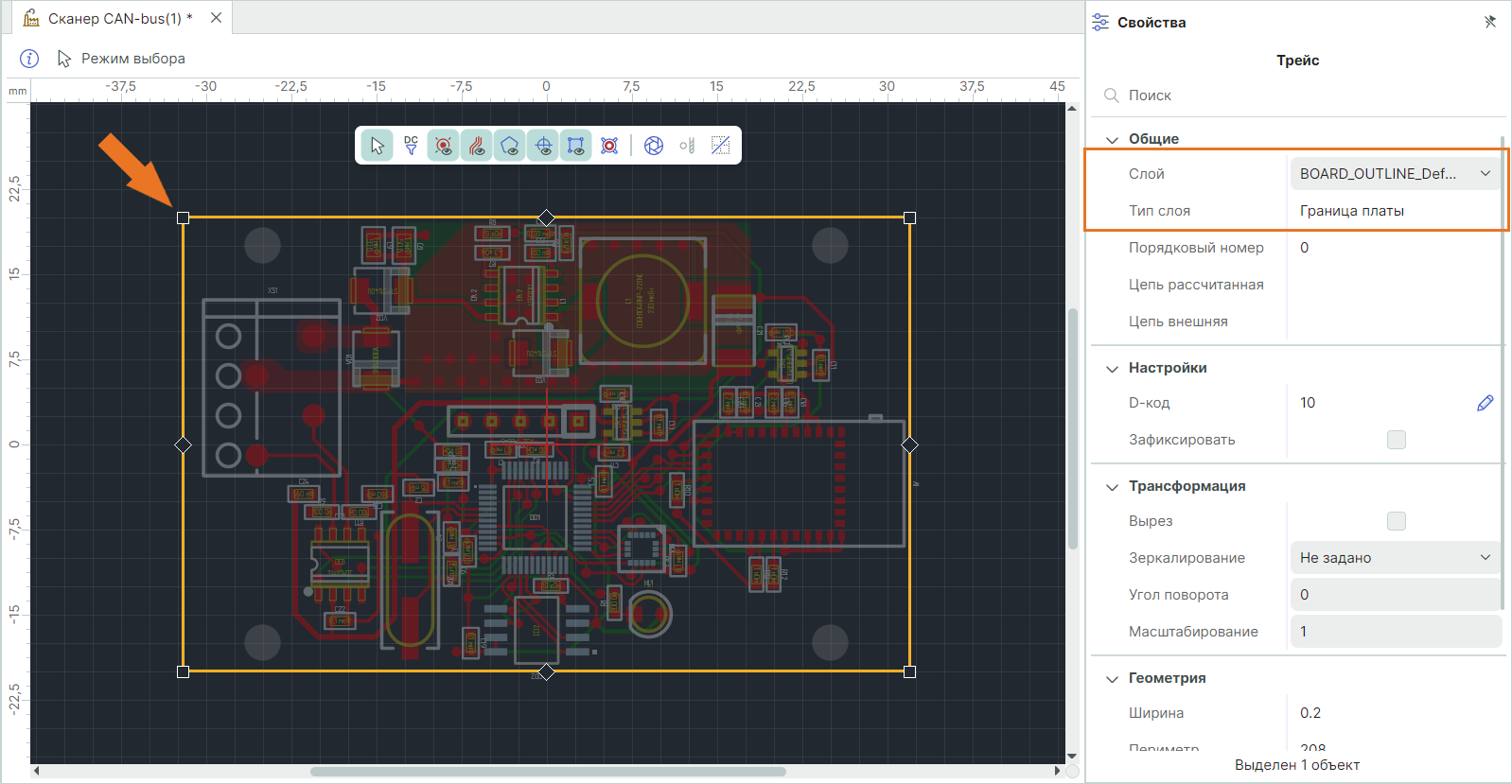Open the Слой layer dropdown
1512x784 pixels.
click(x=1395, y=174)
